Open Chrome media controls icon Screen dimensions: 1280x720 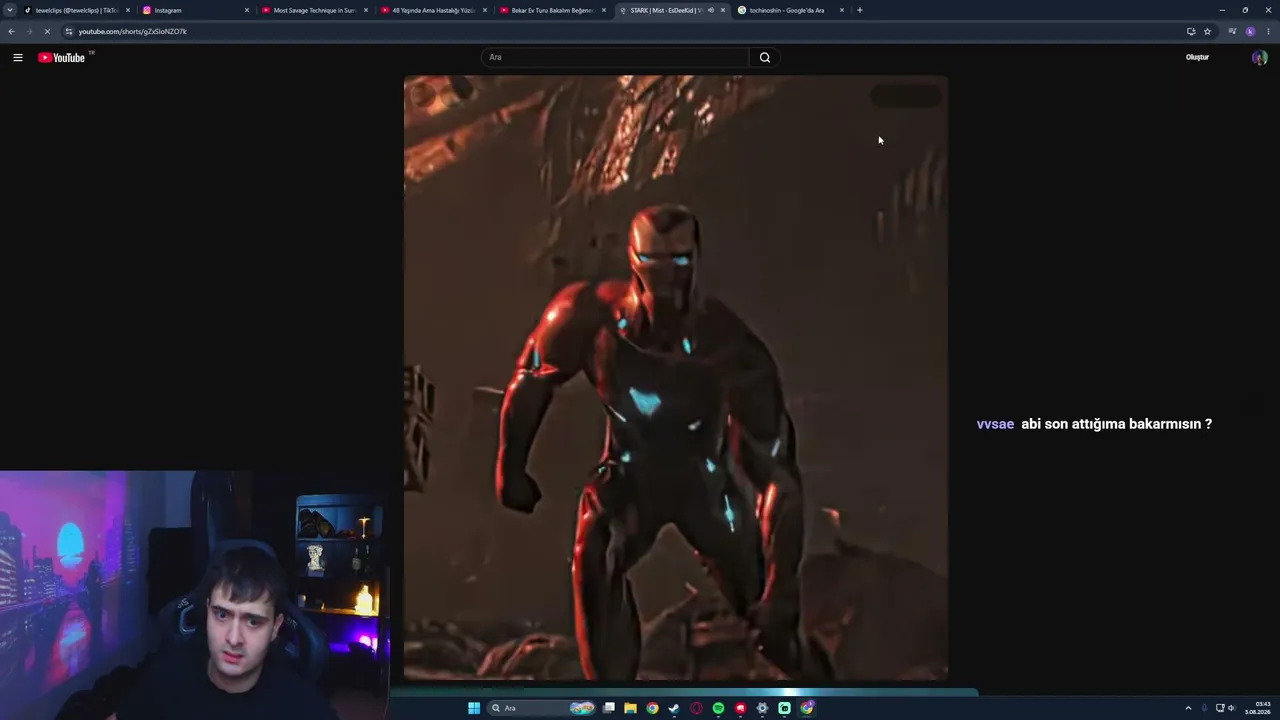(1232, 31)
